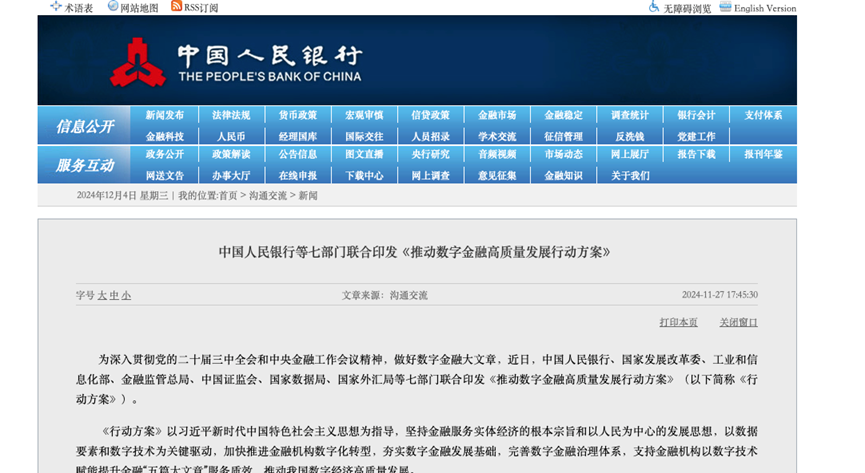Click the 网站地图 globe icon
The width and height of the screenshot is (865, 473).
111,7
